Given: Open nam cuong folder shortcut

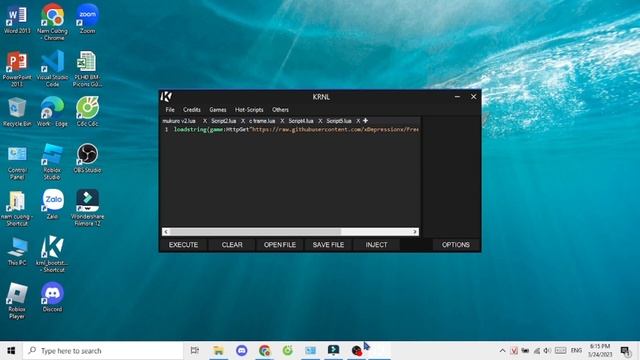Looking at the screenshot, I should (x=17, y=209).
